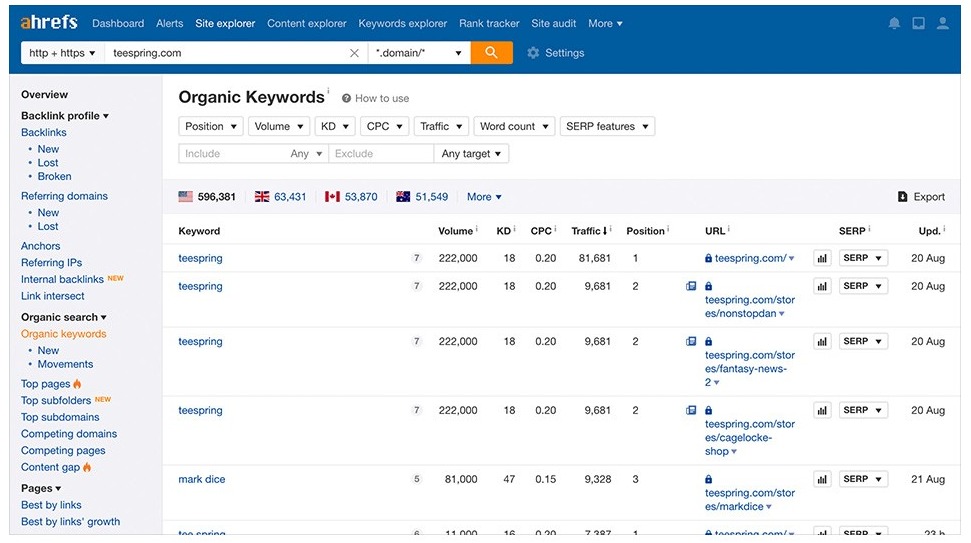
Task: Open chart icon for the nonstopdan row
Action: pyautogui.click(x=822, y=286)
